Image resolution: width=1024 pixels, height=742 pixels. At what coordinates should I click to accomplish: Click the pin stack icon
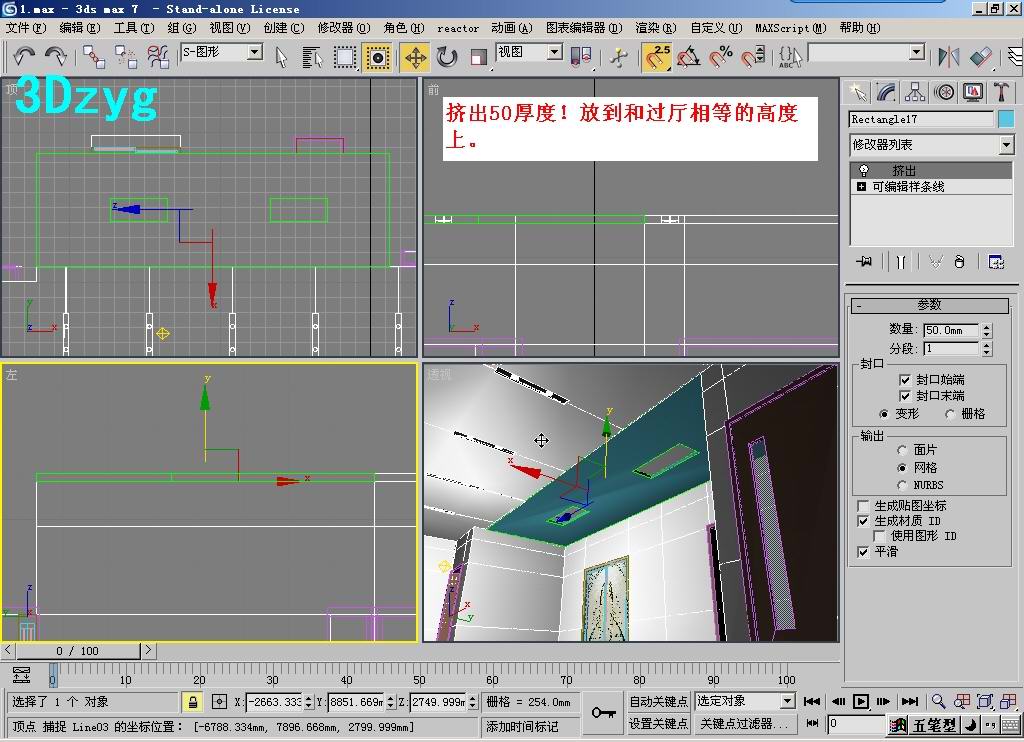(865, 262)
